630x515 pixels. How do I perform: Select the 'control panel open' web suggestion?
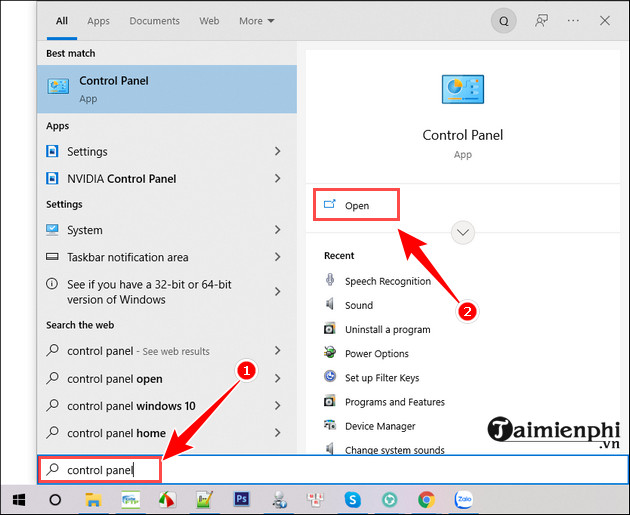[x=167, y=378]
